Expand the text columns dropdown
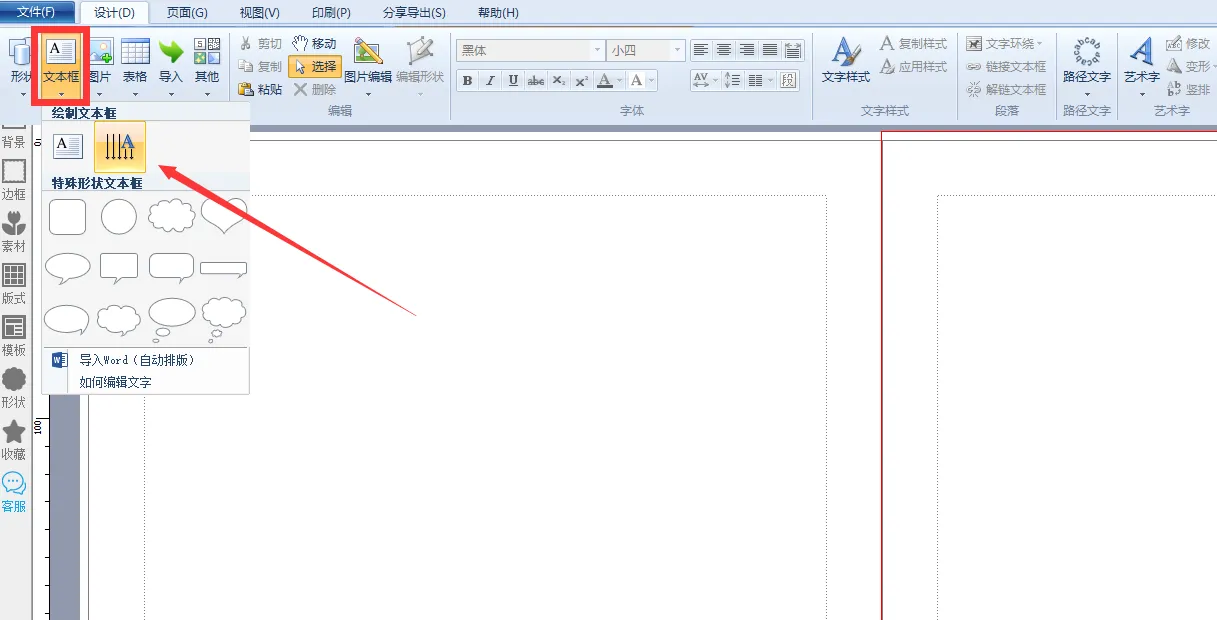This screenshot has height=620, width=1217. (769, 80)
